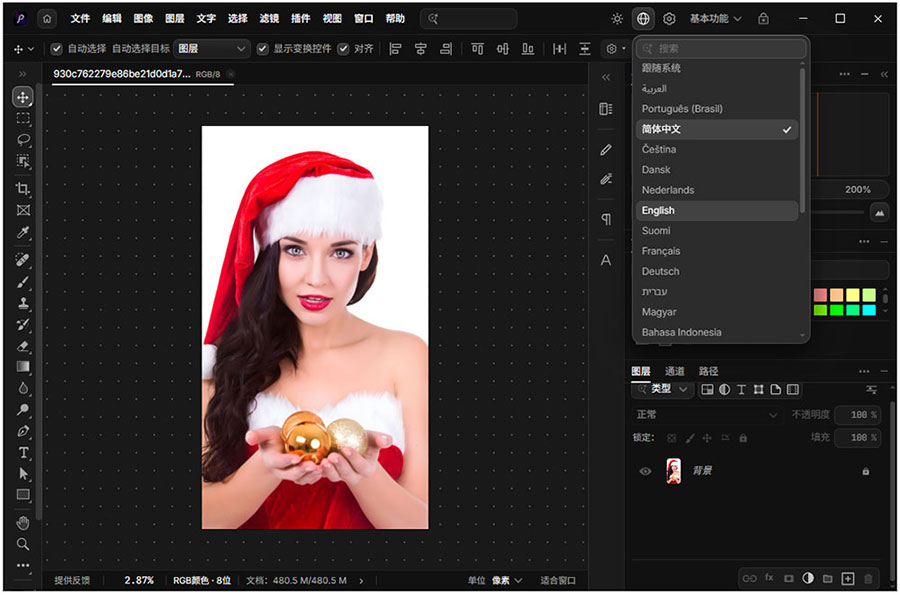Select the Blur droplet tool
The image size is (900, 595).
[x=23, y=388]
